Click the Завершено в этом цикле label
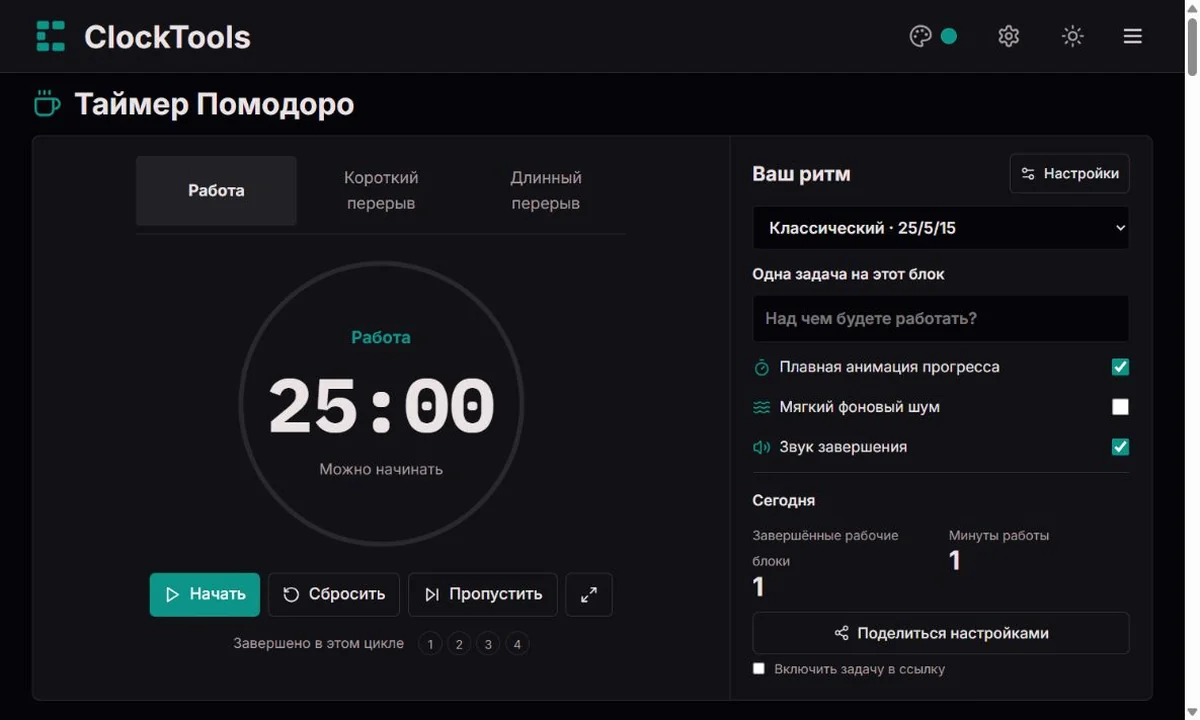The width and height of the screenshot is (1200, 720). tap(319, 643)
